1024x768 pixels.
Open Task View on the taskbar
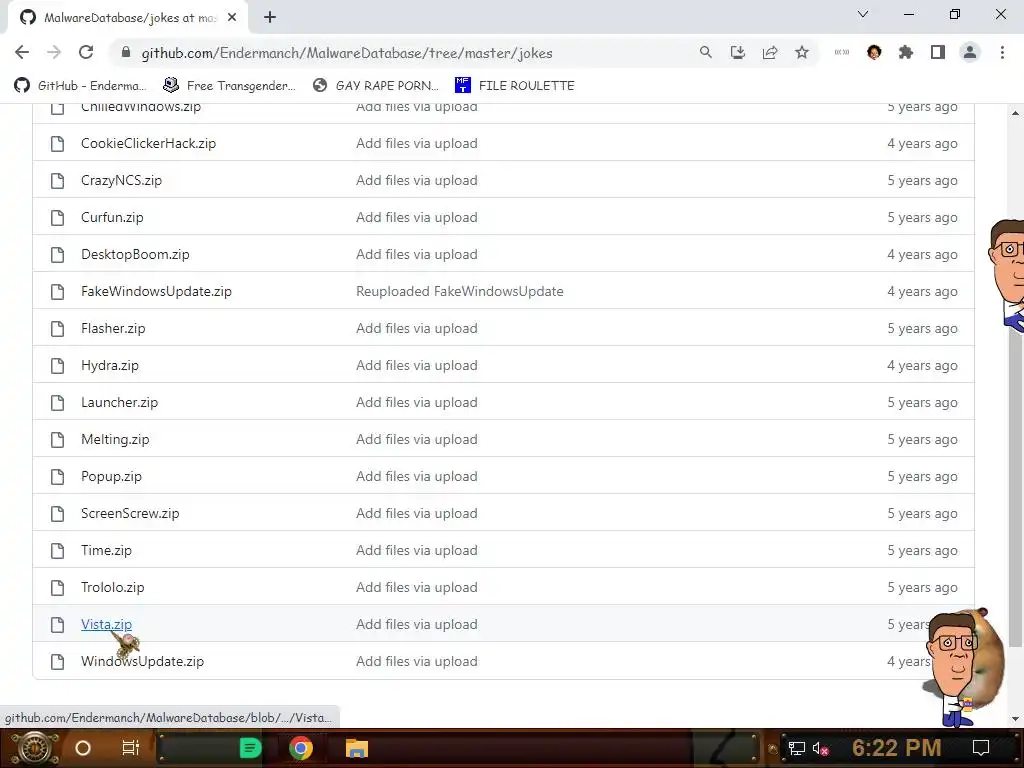pos(131,748)
